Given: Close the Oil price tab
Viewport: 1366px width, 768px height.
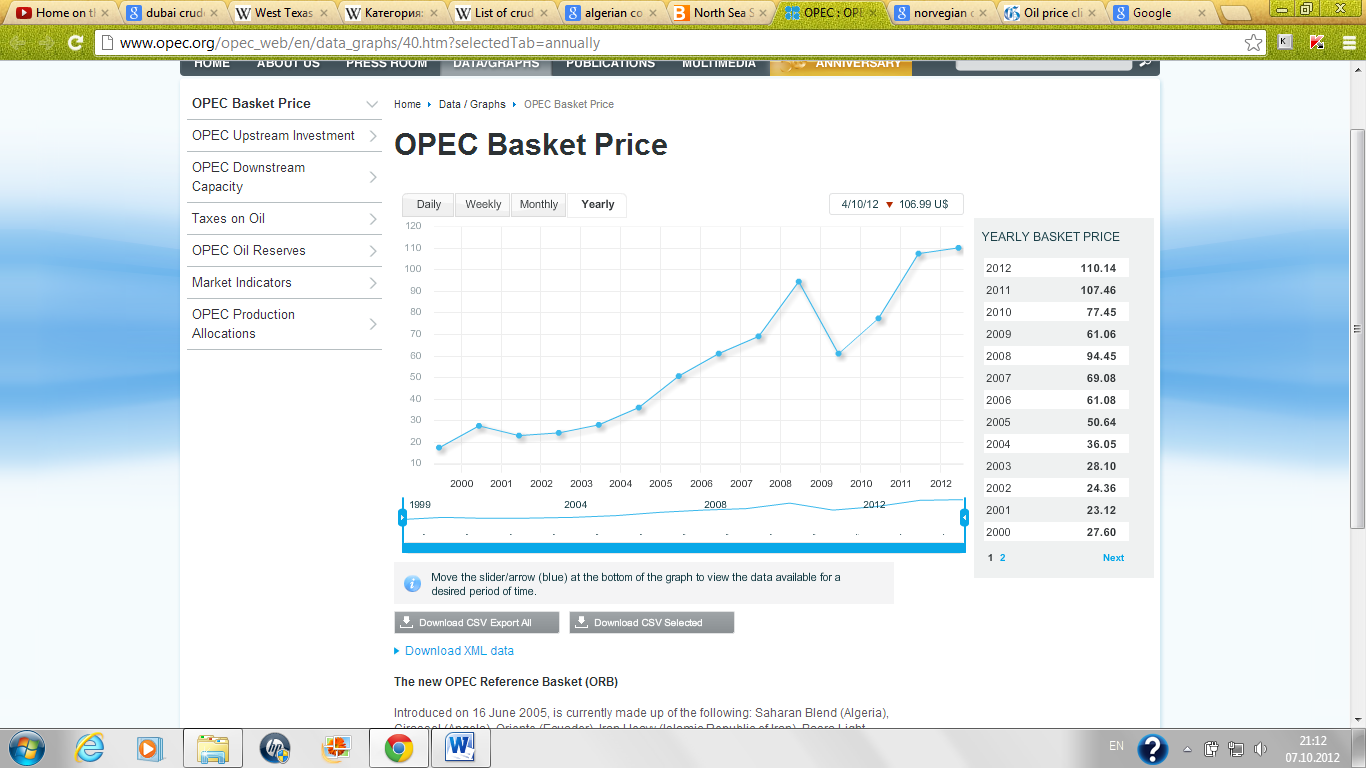Looking at the screenshot, I should pyautogui.click(x=1092, y=13).
